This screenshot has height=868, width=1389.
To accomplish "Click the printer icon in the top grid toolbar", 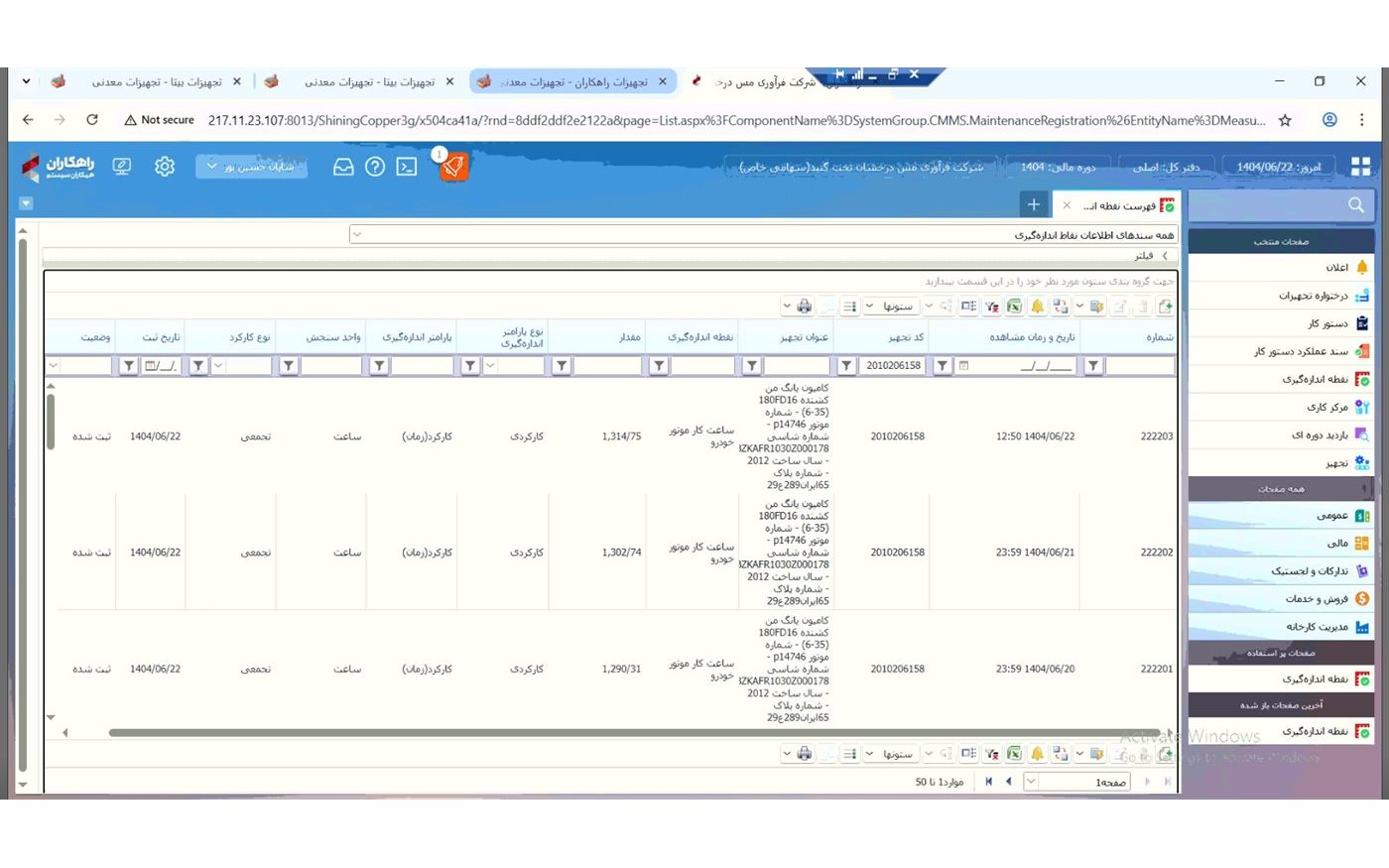I will coord(805,307).
